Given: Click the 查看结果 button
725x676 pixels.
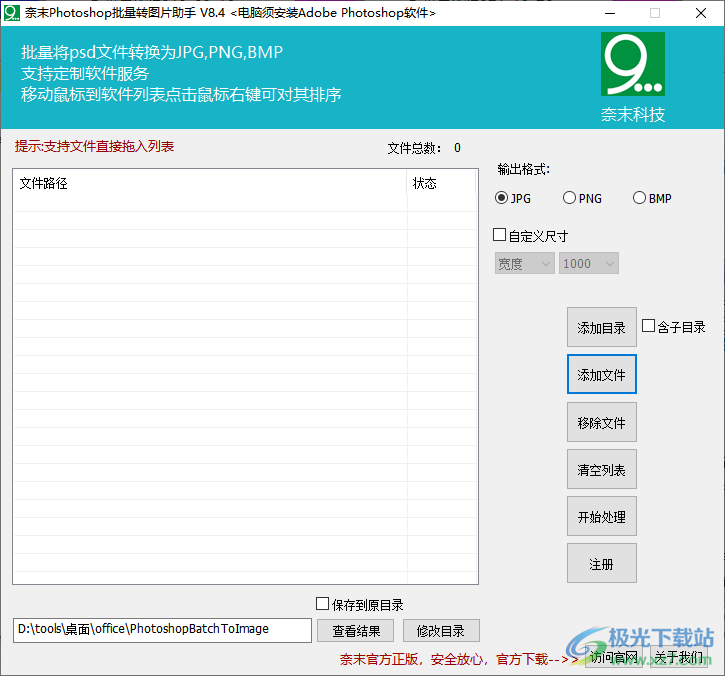Looking at the screenshot, I should [x=356, y=631].
